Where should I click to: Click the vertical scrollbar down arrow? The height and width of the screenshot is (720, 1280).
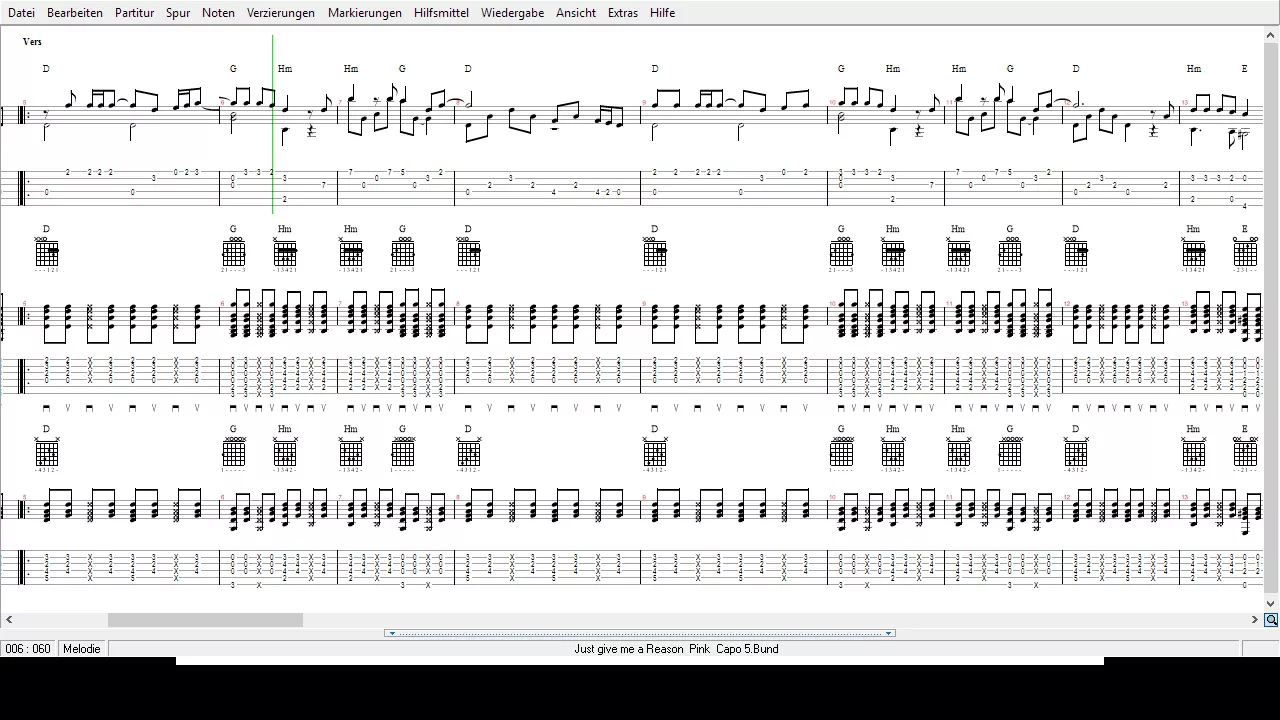tap(1271, 604)
